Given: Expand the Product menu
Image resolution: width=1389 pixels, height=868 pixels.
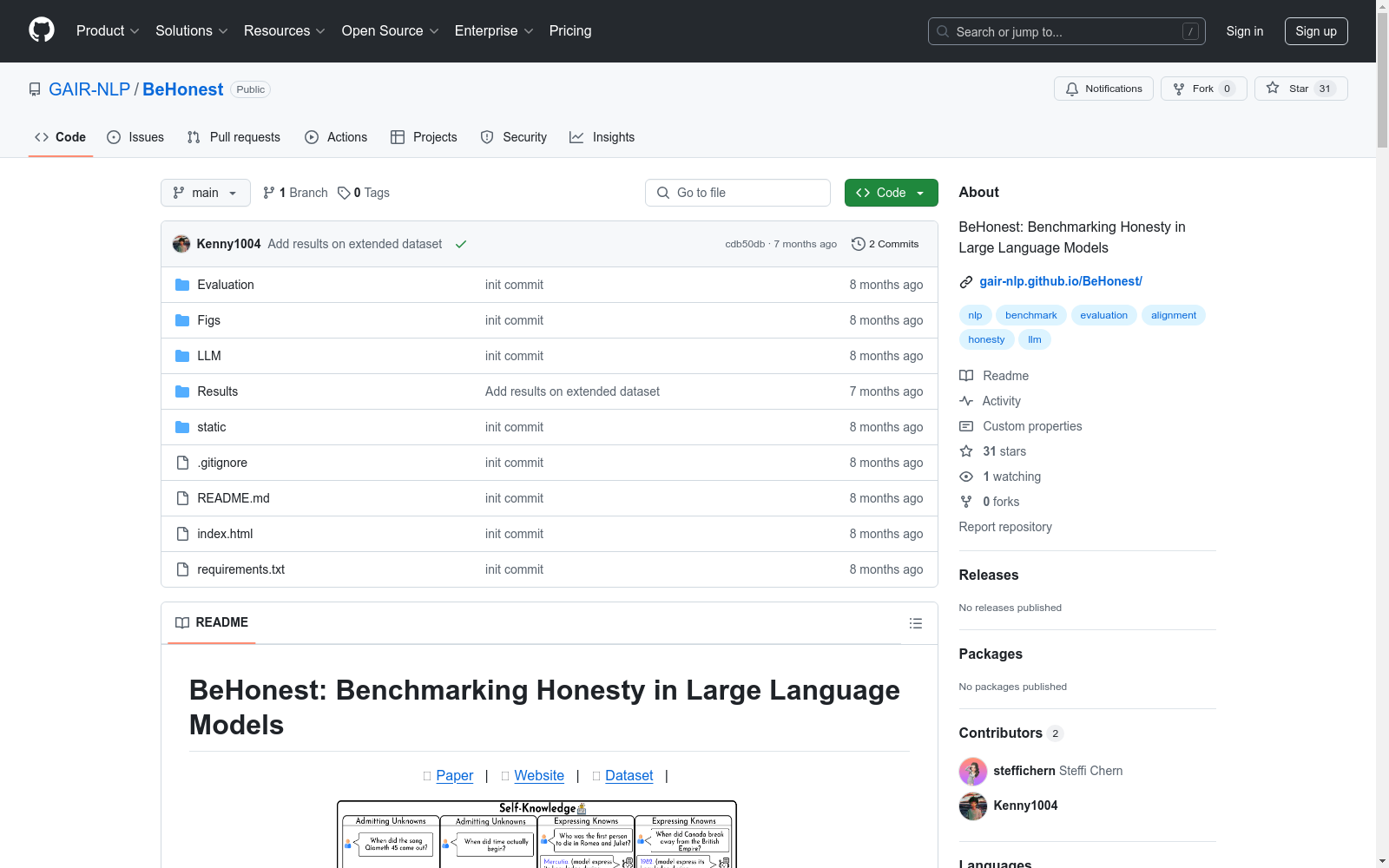Looking at the screenshot, I should click(x=108, y=31).
